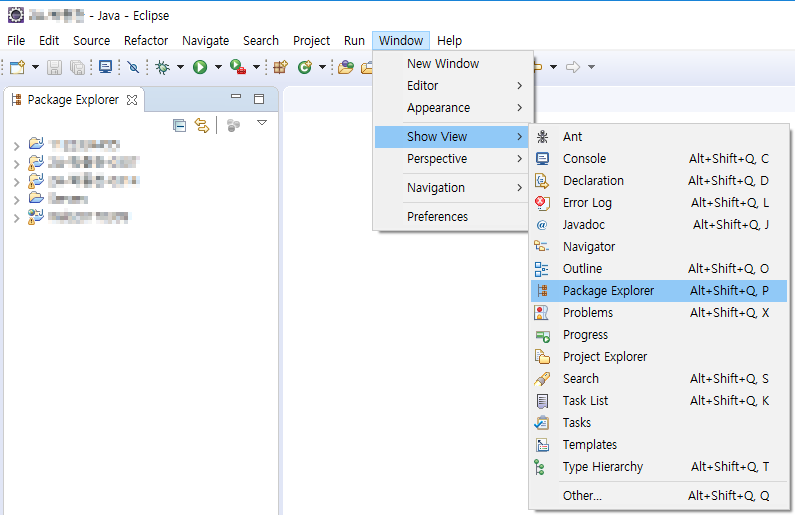Click the New Java Class icon
795x515 pixels.
(x=305, y=67)
